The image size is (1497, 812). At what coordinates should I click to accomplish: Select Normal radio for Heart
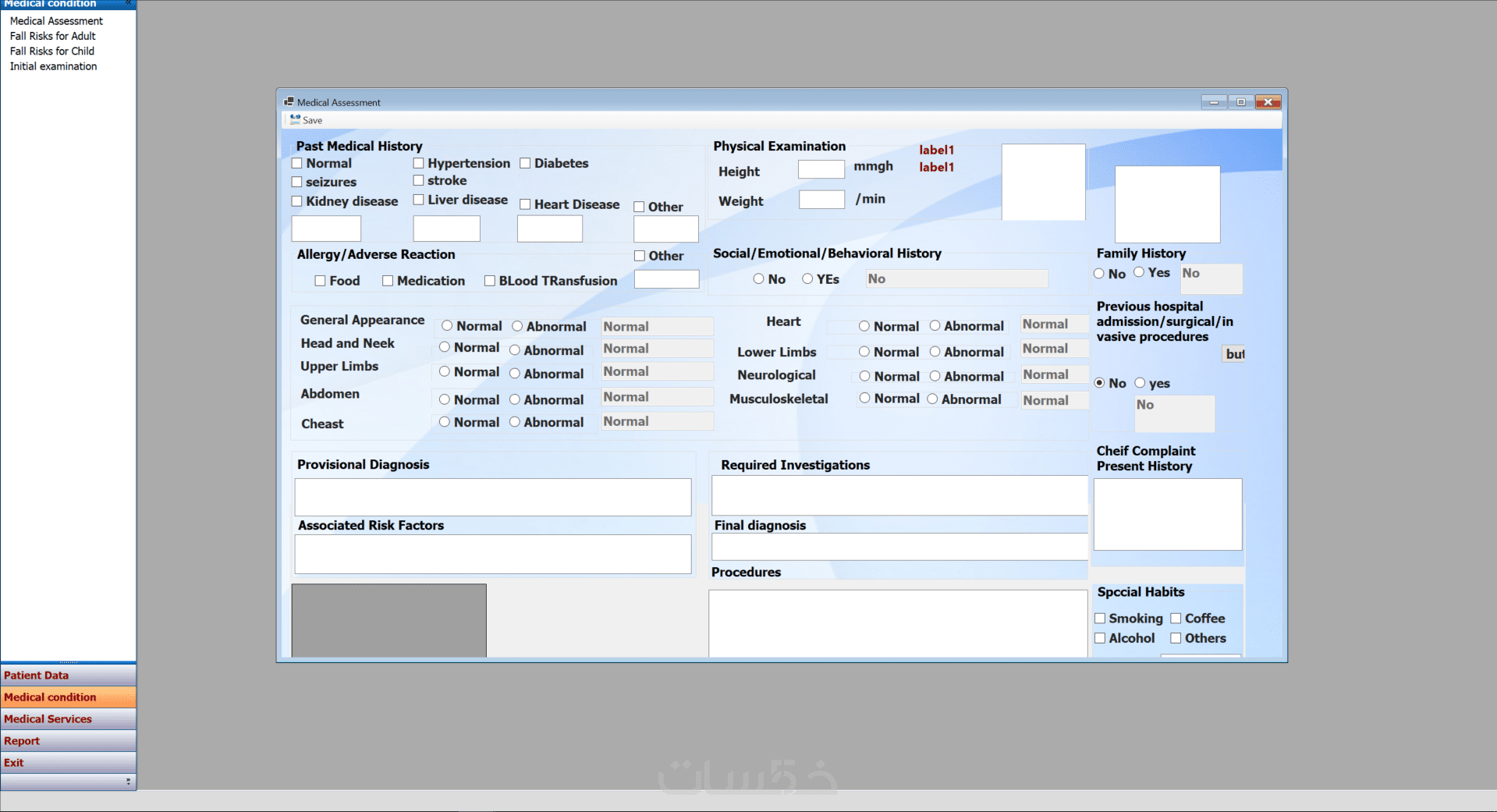(x=864, y=326)
